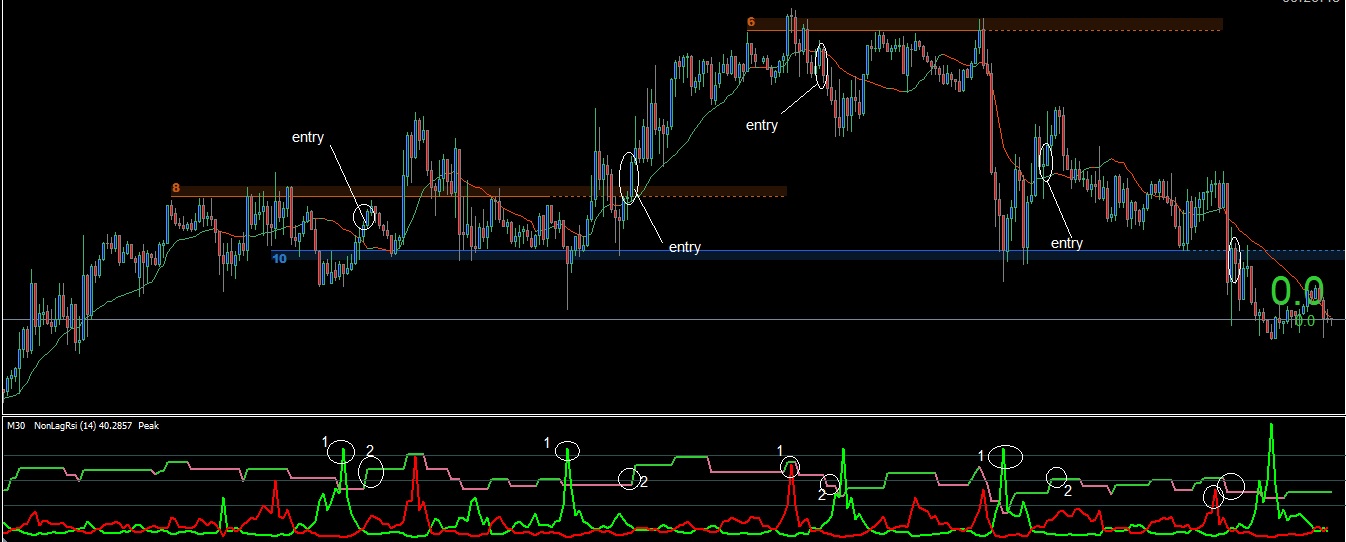Select circle labeled 2 beside the first indicator peak

371,472
